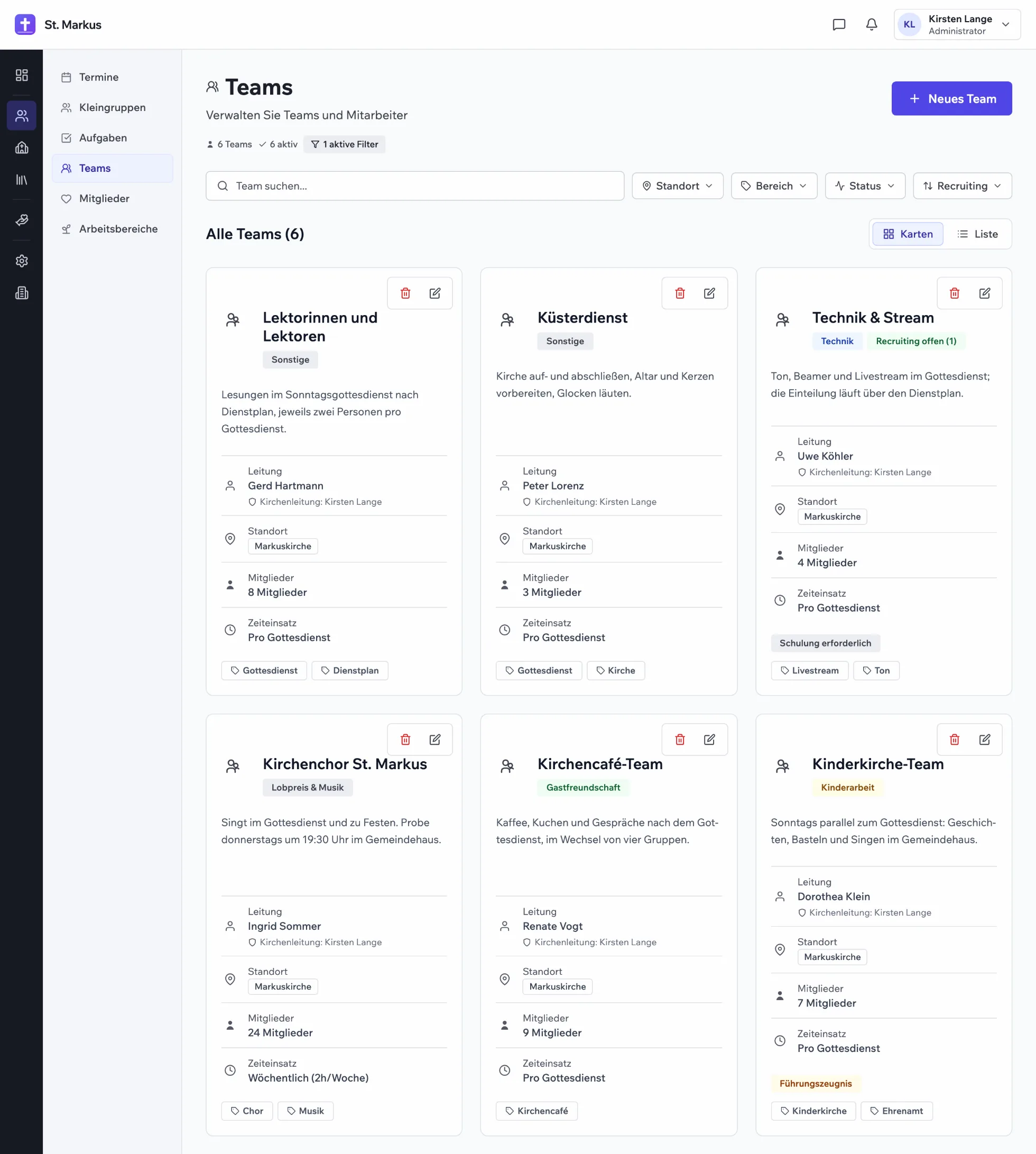This screenshot has height=1154, width=1036.
Task: Edit the Kirchenchor St. Markus team
Action: [435, 740]
